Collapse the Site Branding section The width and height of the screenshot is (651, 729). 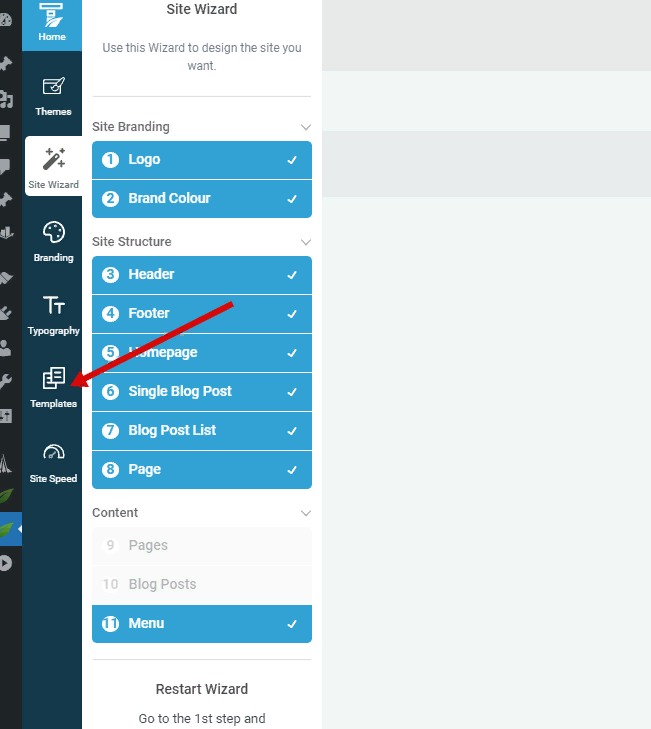tap(306, 127)
